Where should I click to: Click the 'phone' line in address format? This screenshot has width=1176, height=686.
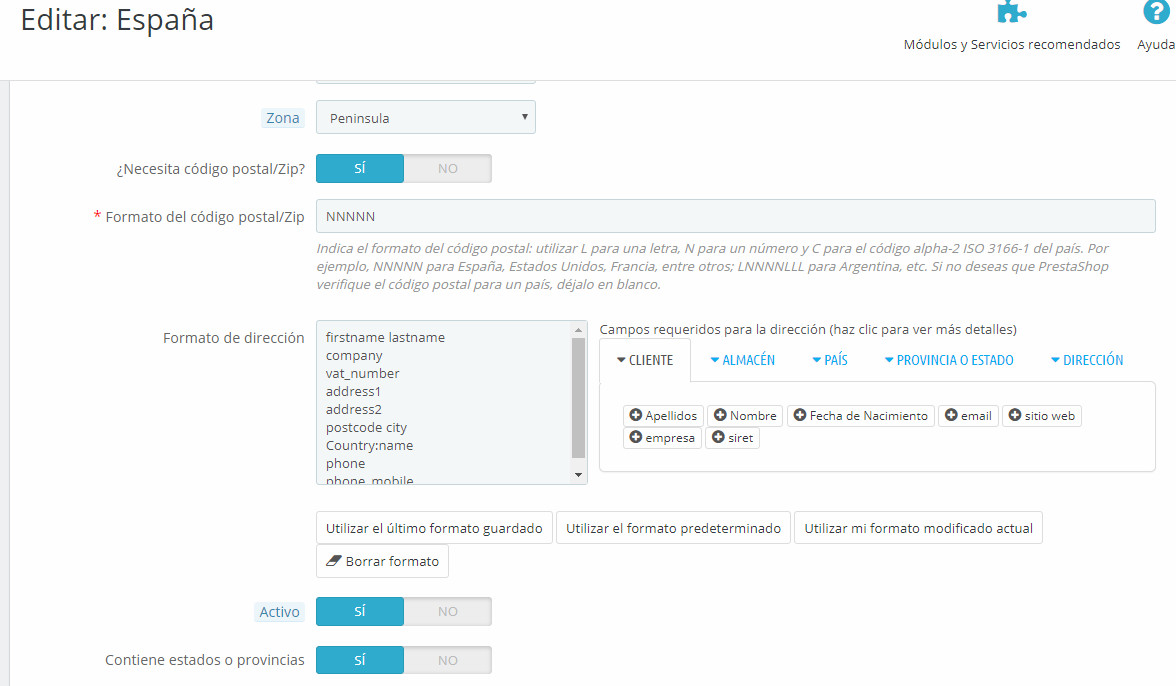345,463
